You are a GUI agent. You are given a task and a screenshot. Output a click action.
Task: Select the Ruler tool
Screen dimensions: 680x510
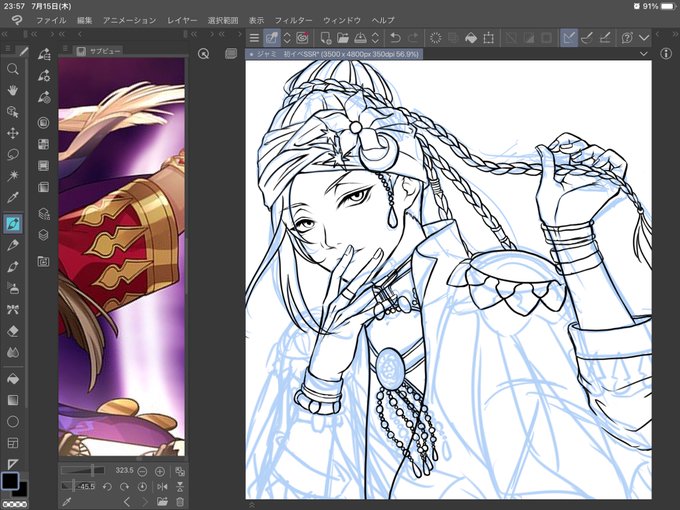[x=13, y=464]
